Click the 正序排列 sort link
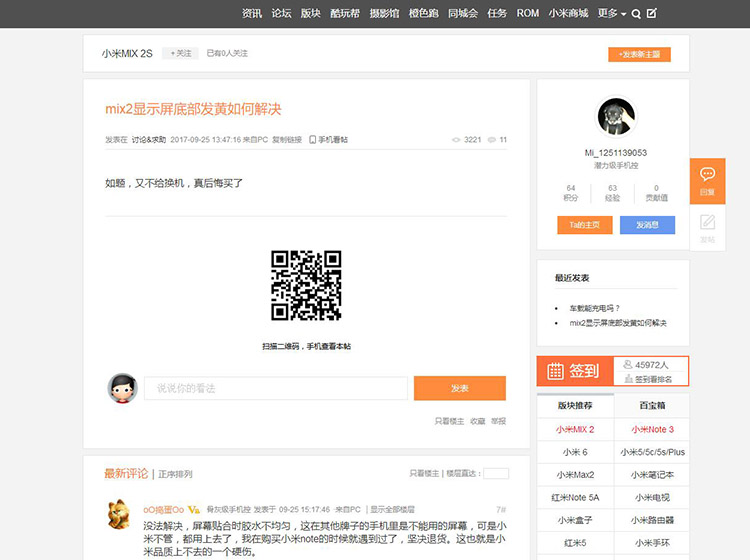This screenshot has height=560, width=750. pos(175,474)
